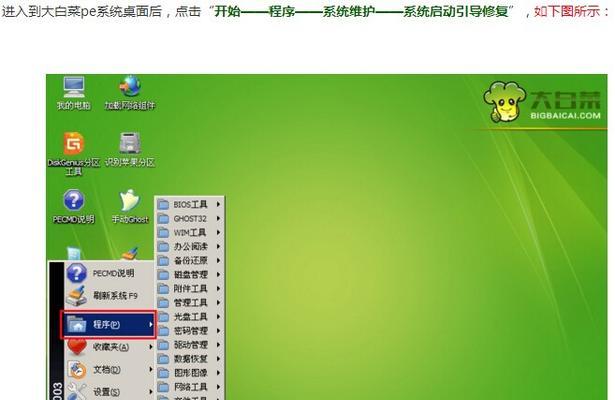Click folder icon beside WIM工具
615x400 pixels.
pos(163,233)
